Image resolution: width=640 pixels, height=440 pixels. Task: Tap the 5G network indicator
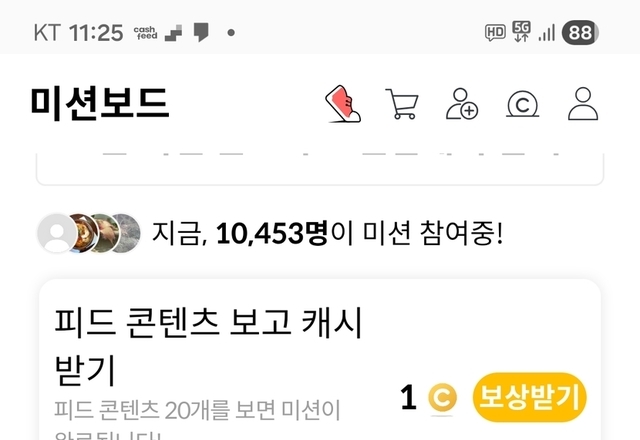pyautogui.click(x=521, y=32)
